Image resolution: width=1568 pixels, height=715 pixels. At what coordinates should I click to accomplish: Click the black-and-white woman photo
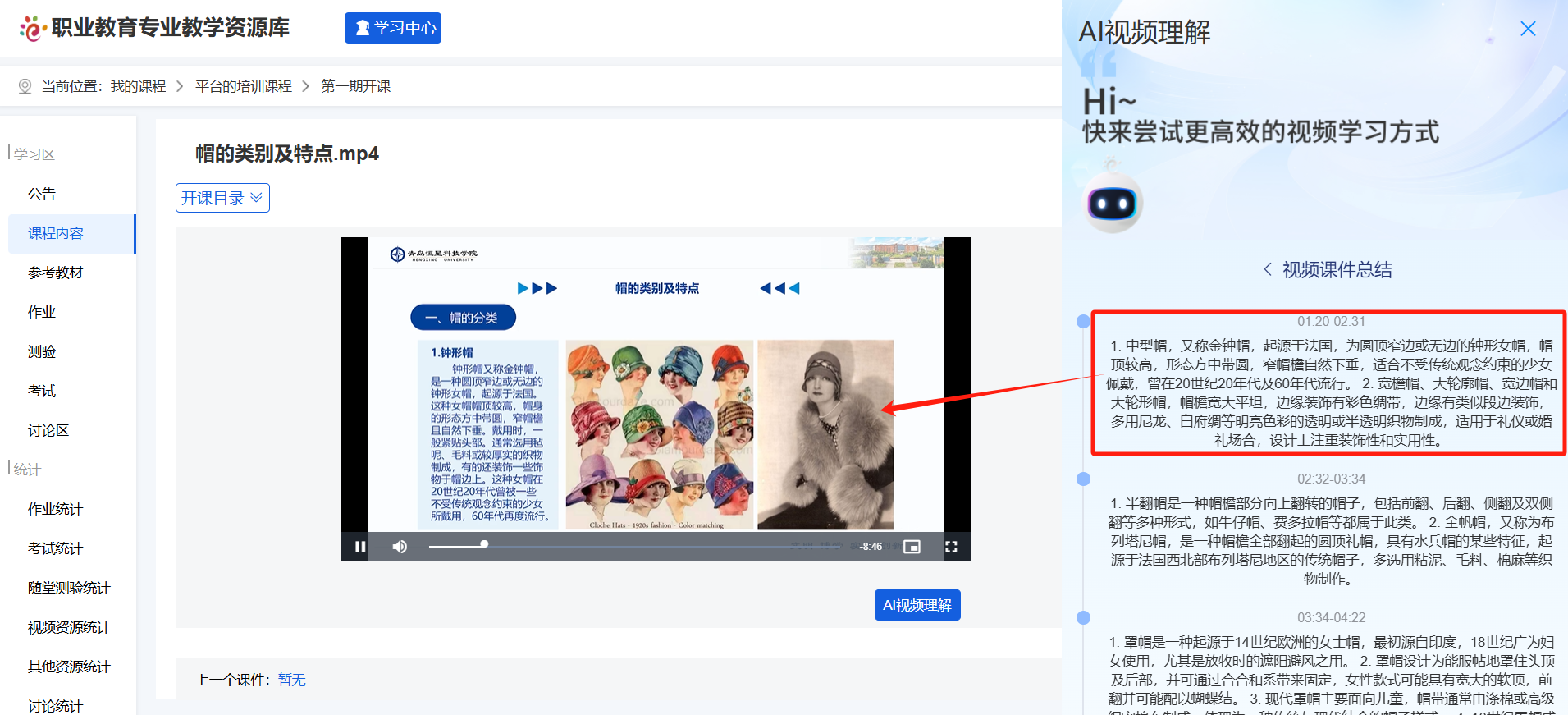click(825, 435)
